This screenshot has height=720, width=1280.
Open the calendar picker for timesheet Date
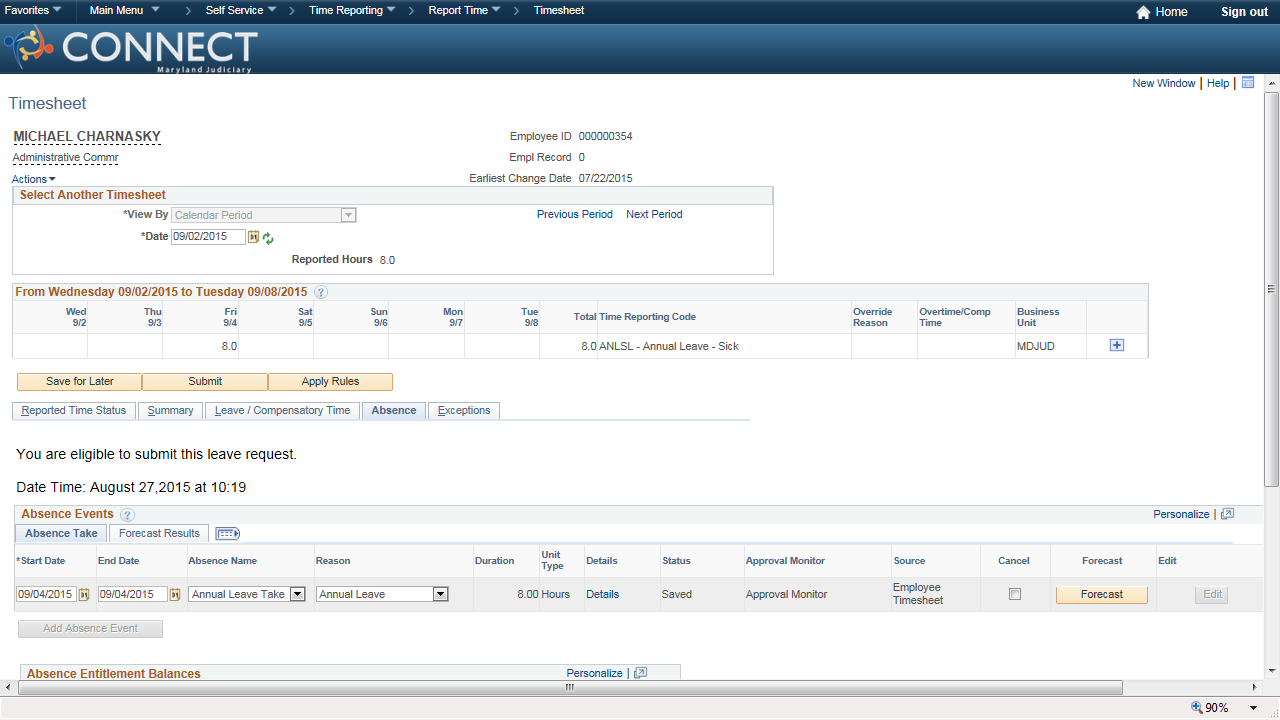[253, 237]
